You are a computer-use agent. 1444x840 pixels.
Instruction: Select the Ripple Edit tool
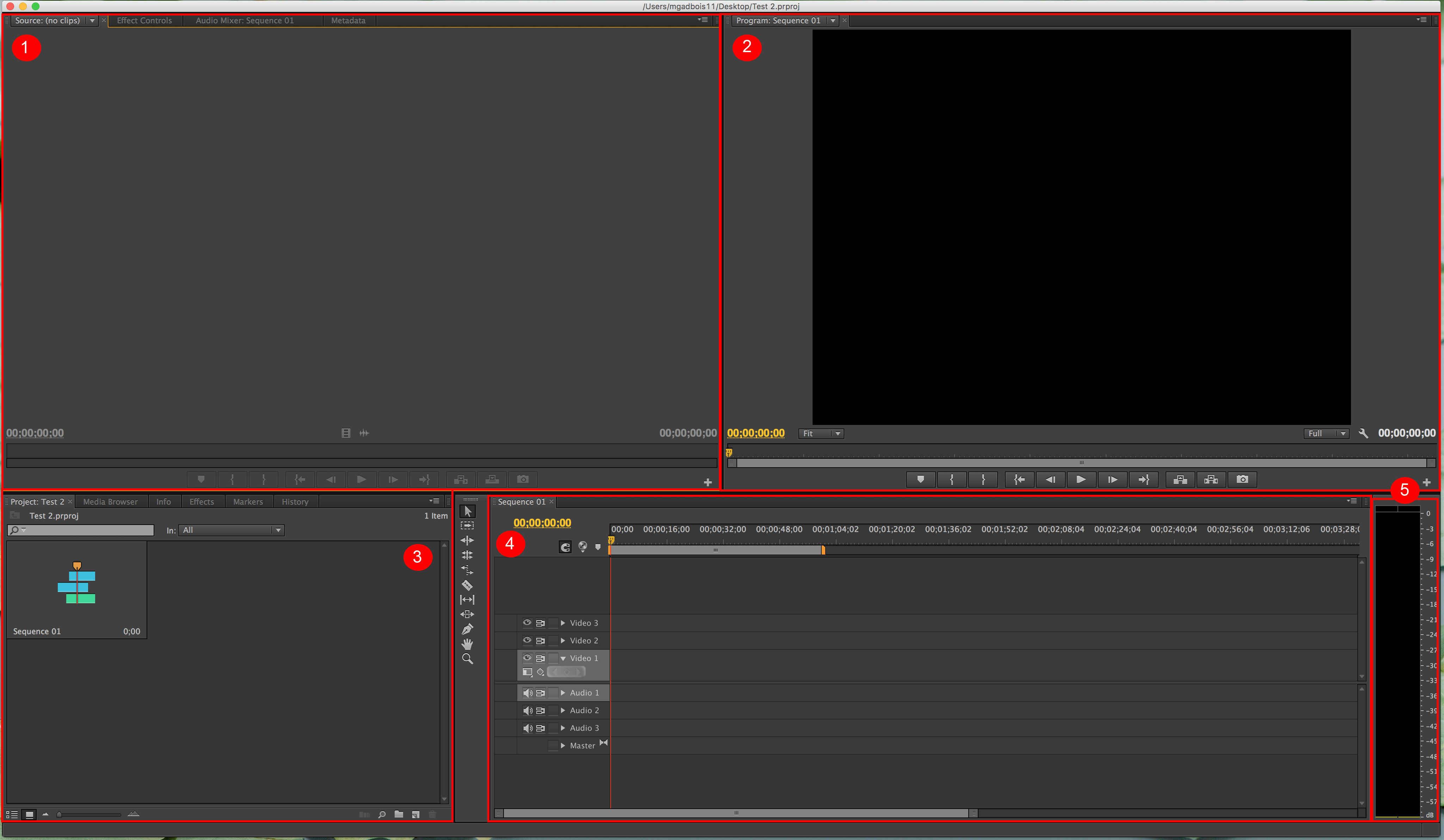(467, 541)
